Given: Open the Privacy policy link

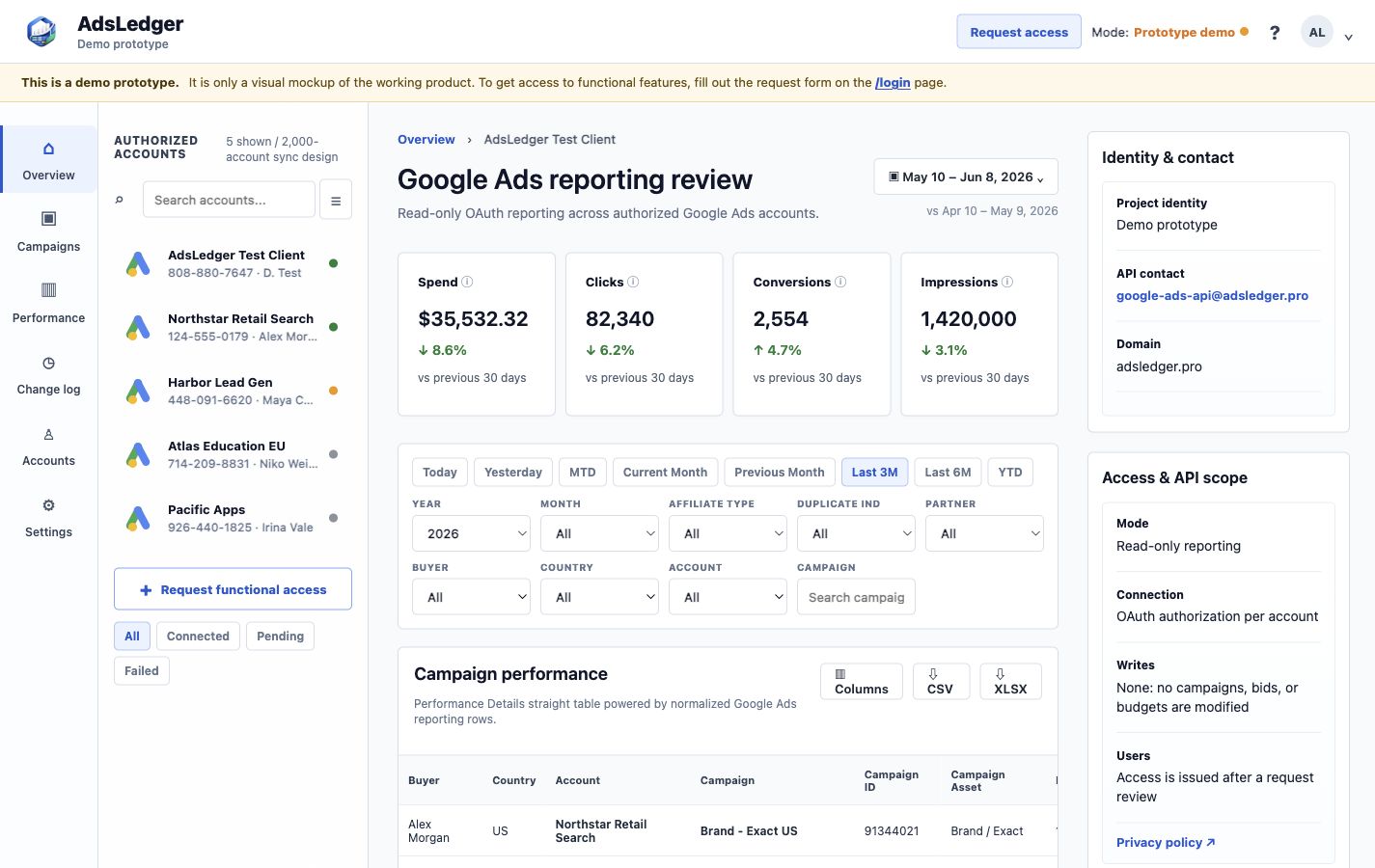Looking at the screenshot, I should (x=1166, y=842).
